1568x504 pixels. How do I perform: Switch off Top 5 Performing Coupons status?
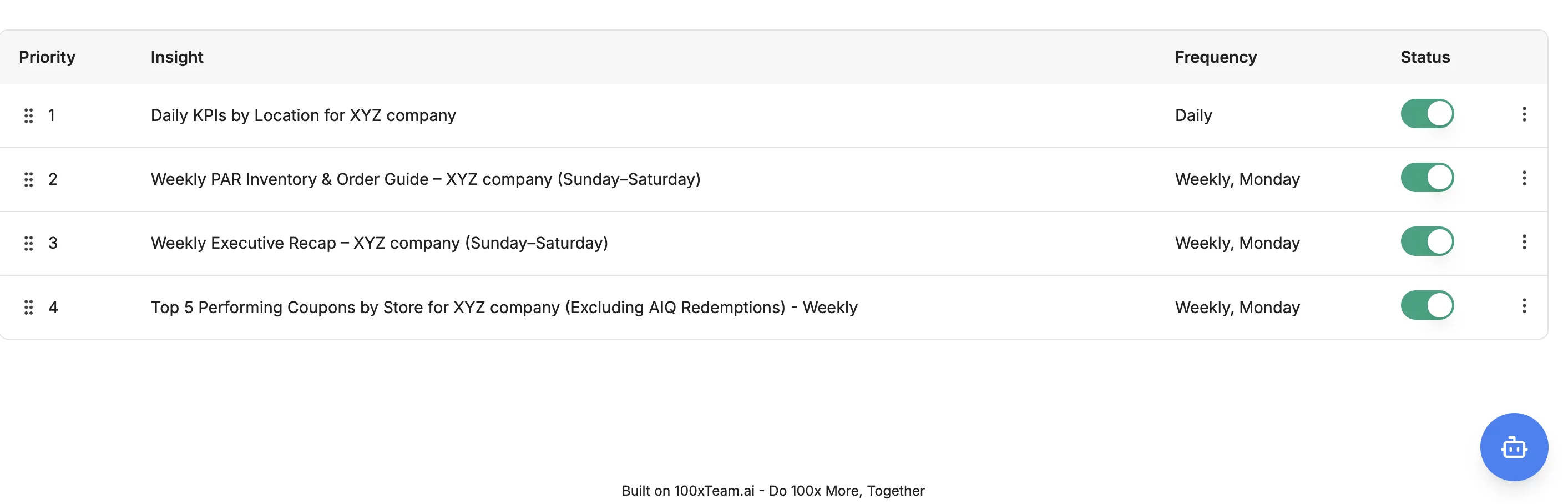pyautogui.click(x=1427, y=306)
